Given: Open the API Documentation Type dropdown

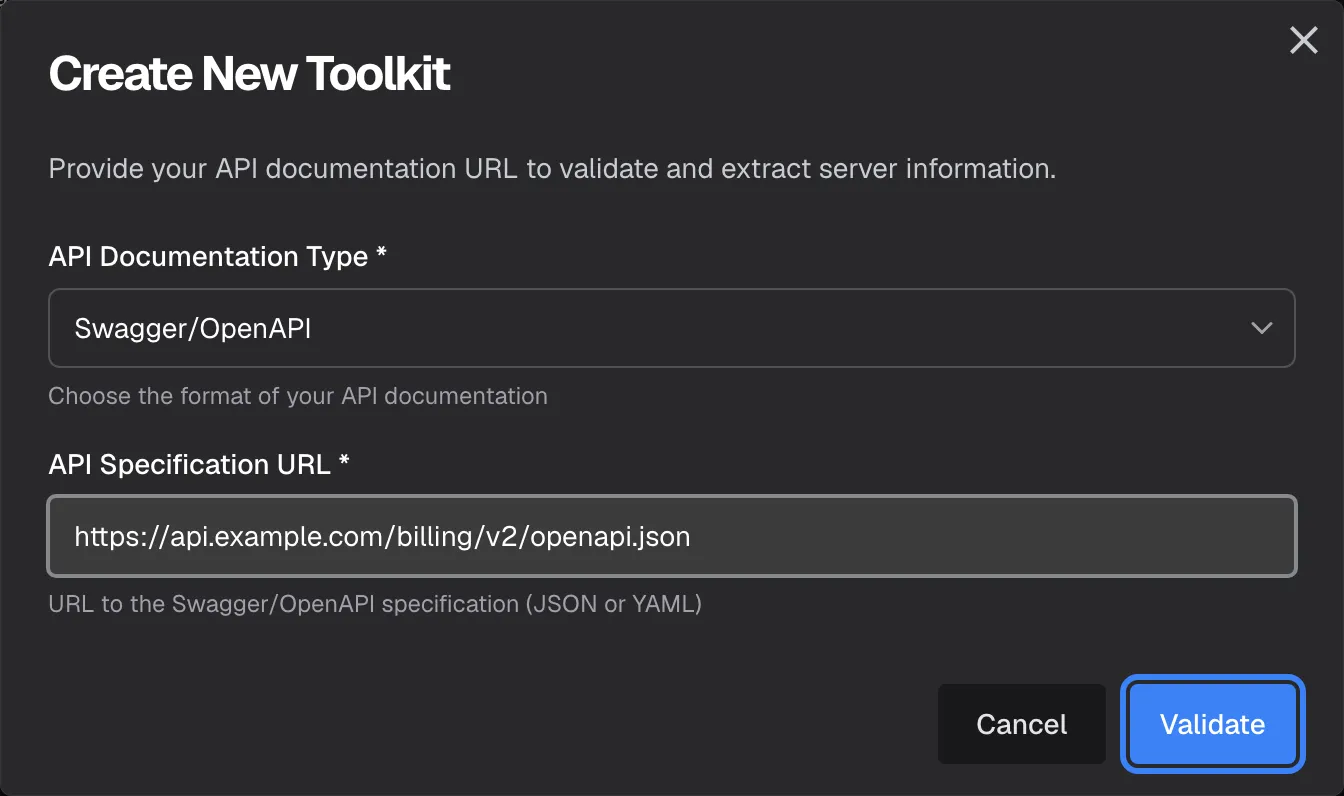Looking at the screenshot, I should tap(672, 328).
